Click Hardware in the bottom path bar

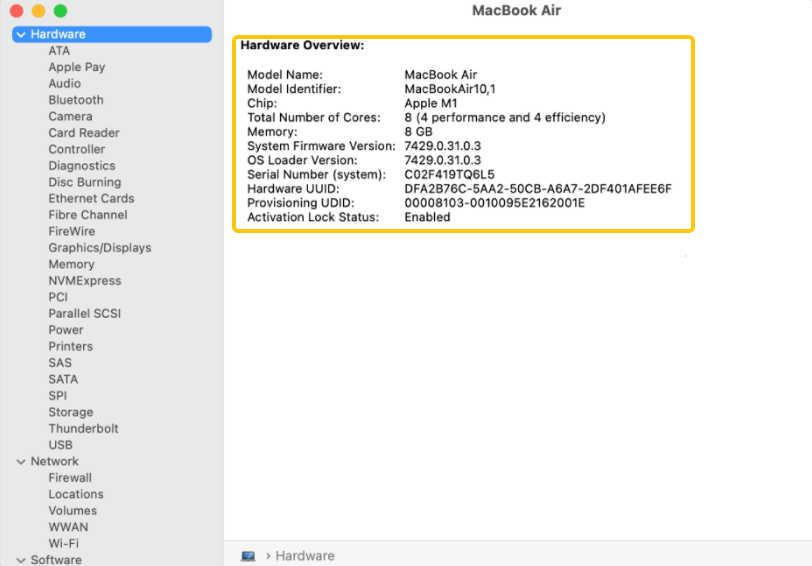(305, 556)
